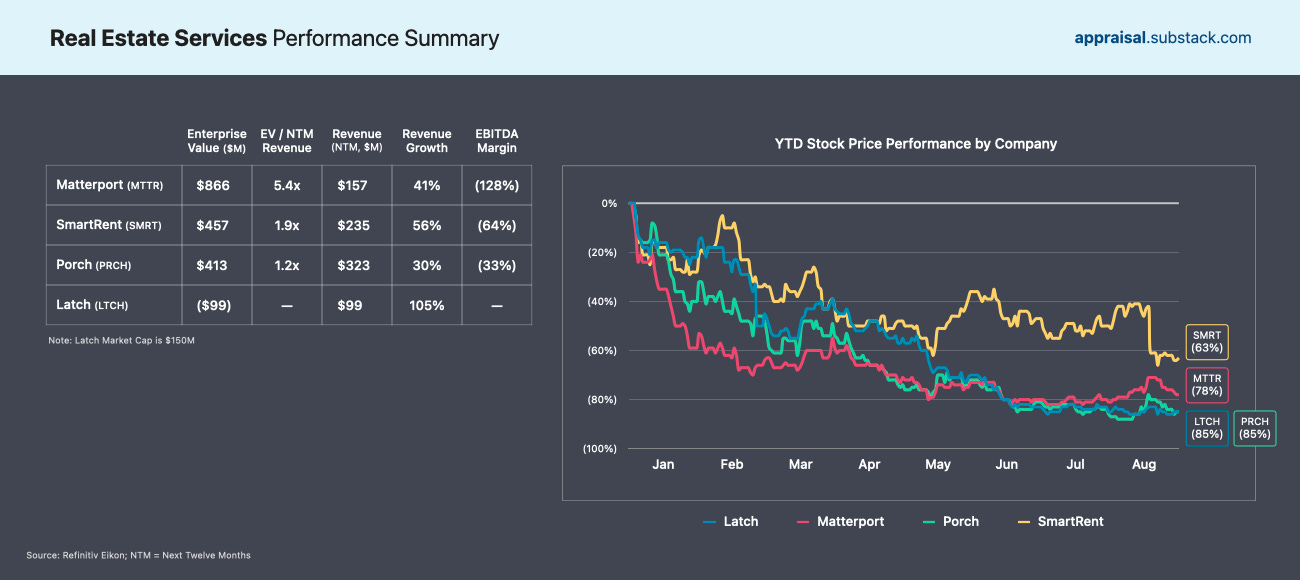The height and width of the screenshot is (580, 1300).
Task: Select the 56% revenue growth cell
Action: coord(427,225)
